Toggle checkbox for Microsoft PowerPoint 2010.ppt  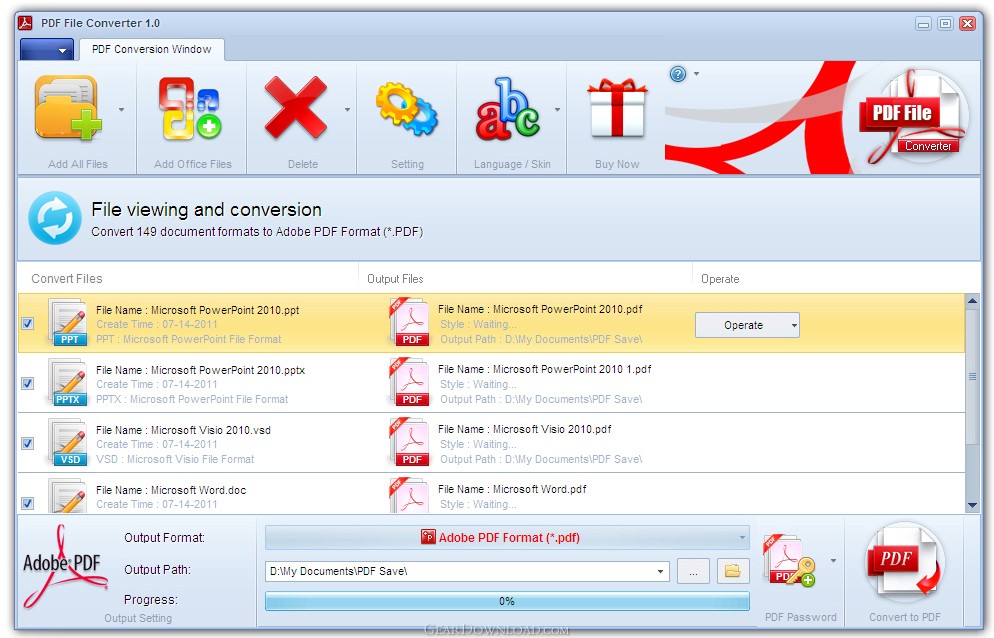click(28, 323)
